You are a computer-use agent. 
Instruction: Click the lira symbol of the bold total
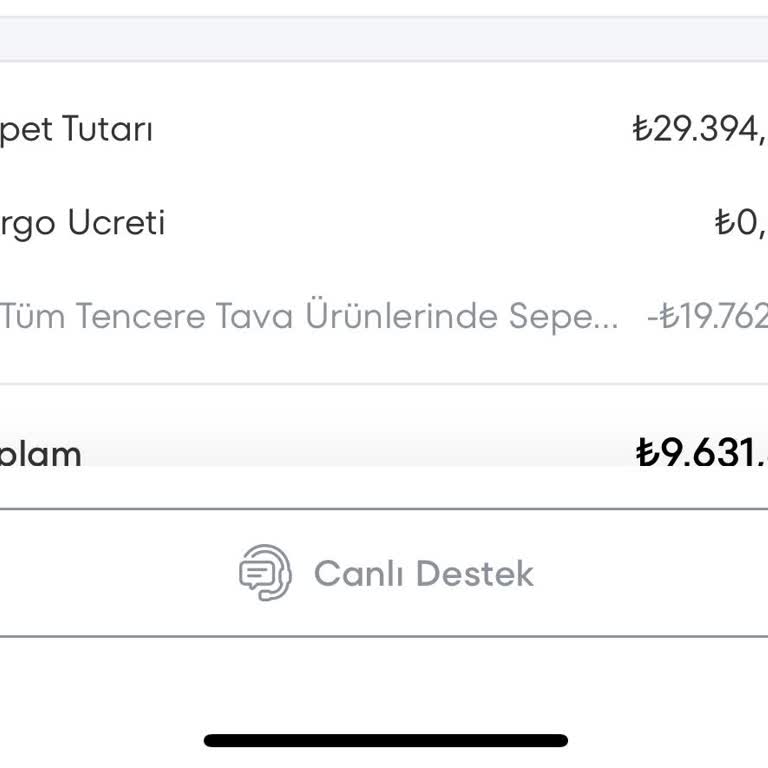(x=647, y=452)
